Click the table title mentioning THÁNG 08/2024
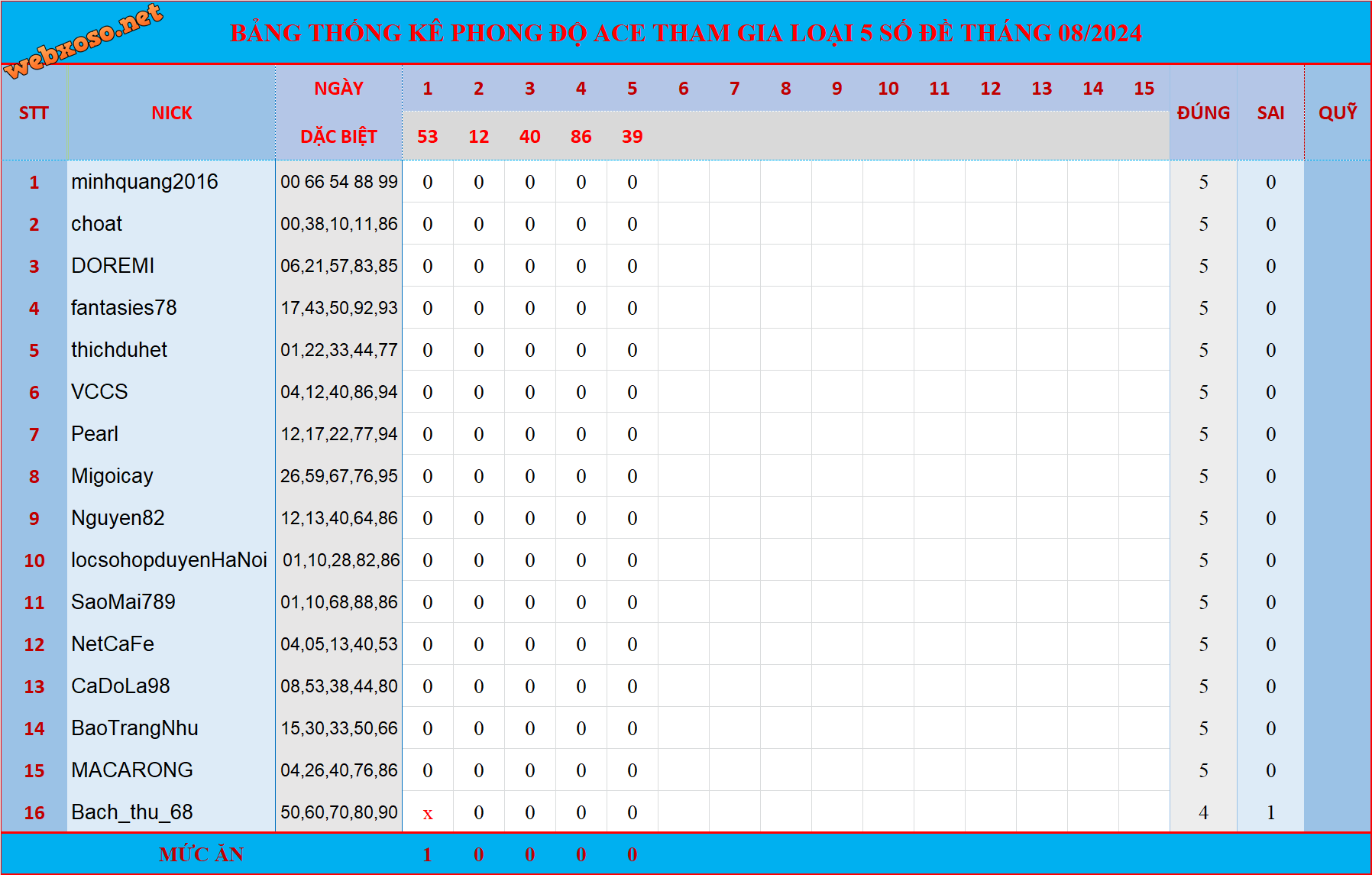 [x=686, y=33]
